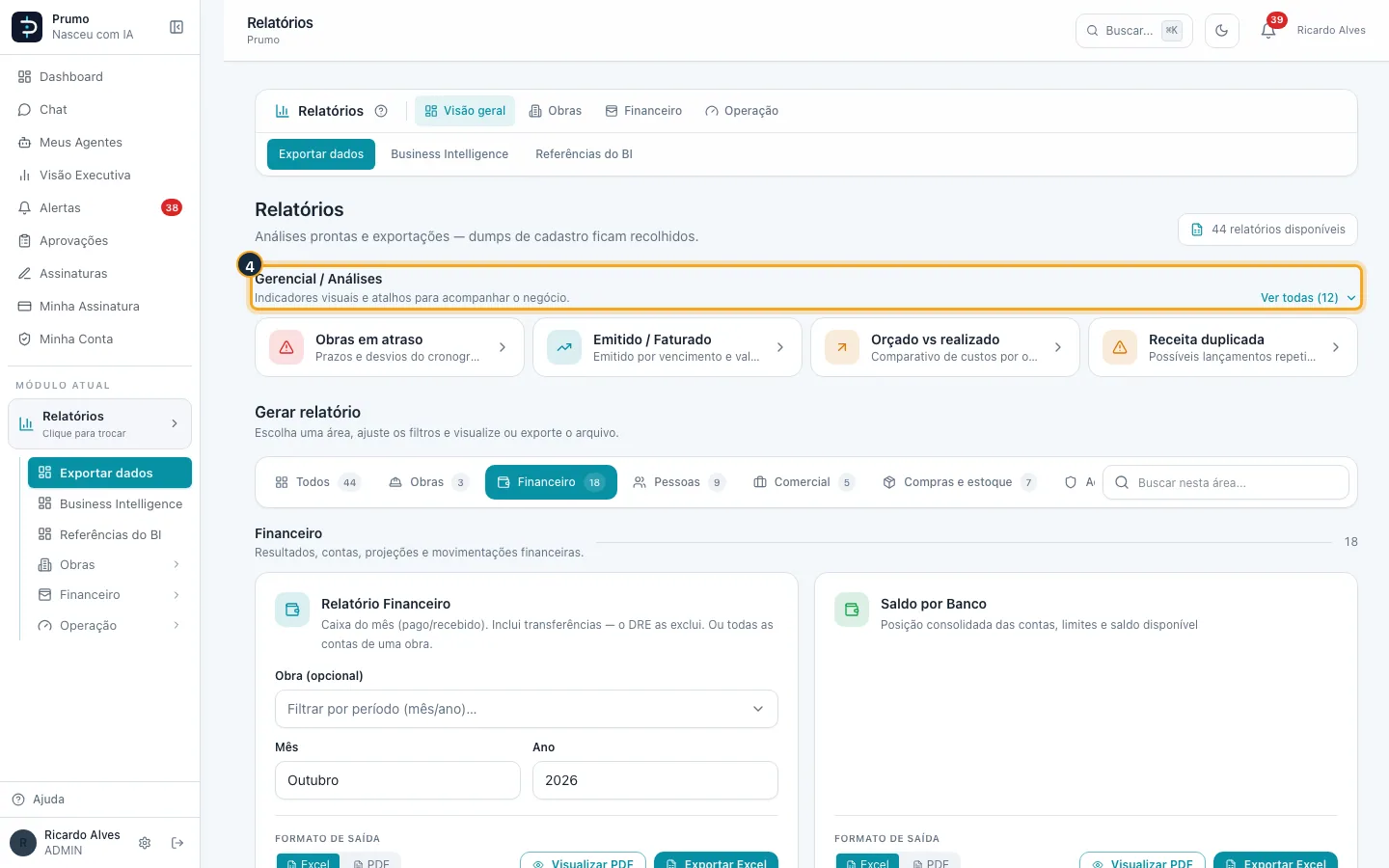Collapse the sidebar panel icon

click(x=177, y=27)
